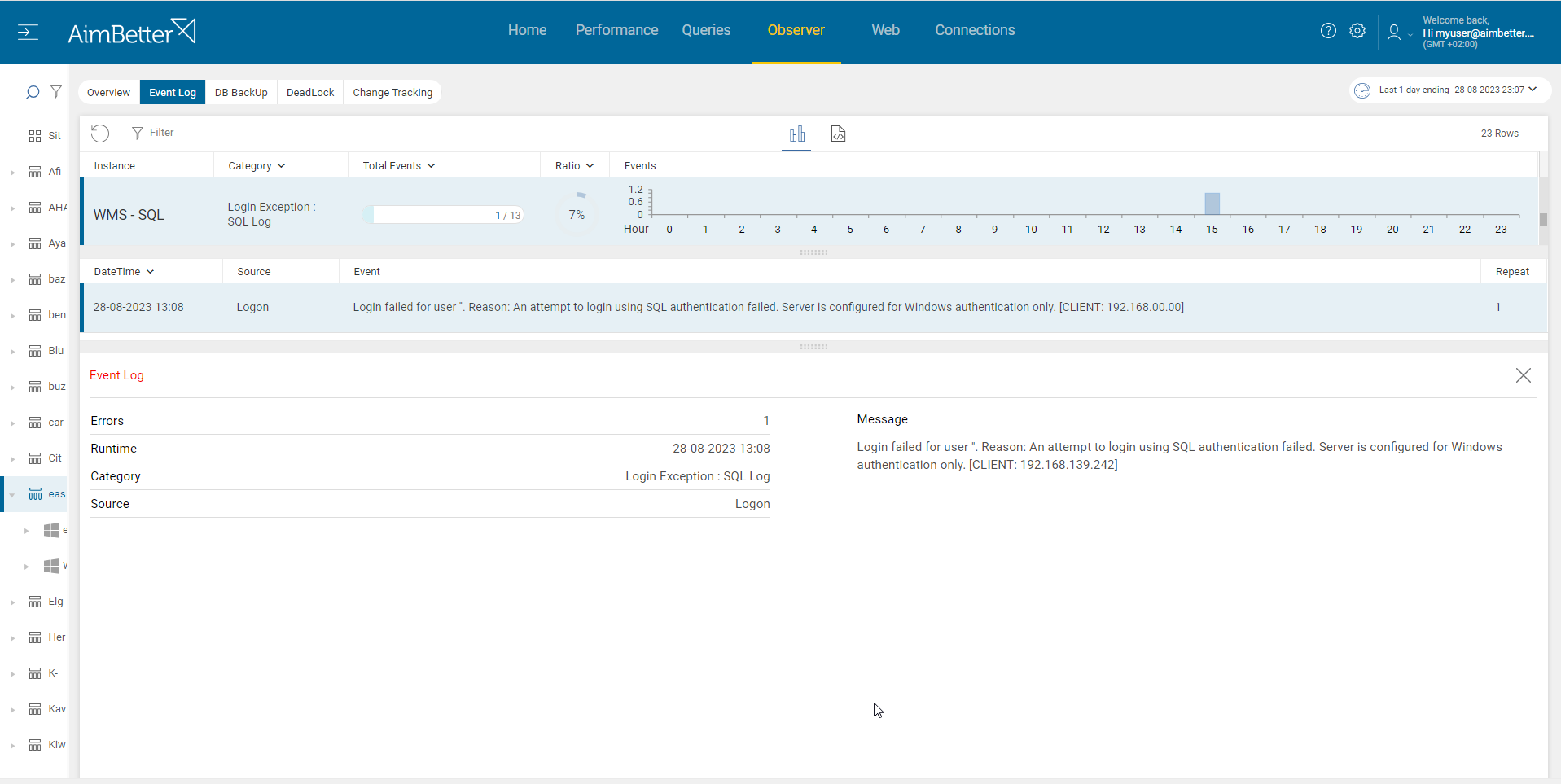Switch to the Event Log tab
The image size is (1561, 784).
click(x=173, y=92)
